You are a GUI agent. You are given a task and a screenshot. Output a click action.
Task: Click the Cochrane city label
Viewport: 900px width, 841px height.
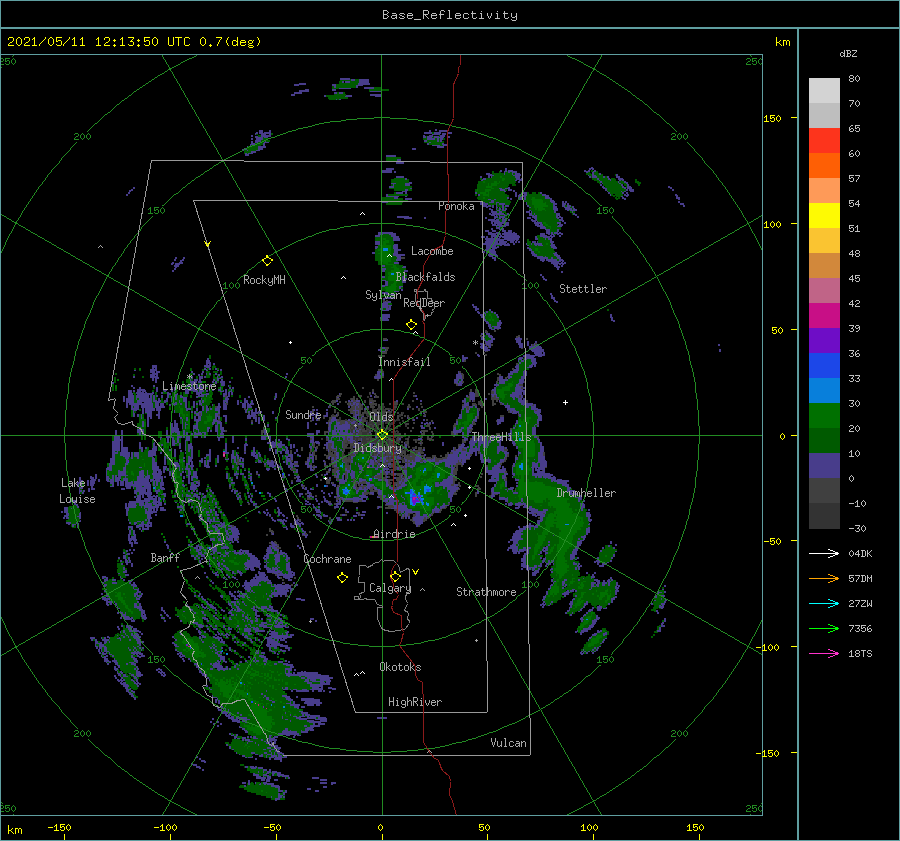pos(327,559)
